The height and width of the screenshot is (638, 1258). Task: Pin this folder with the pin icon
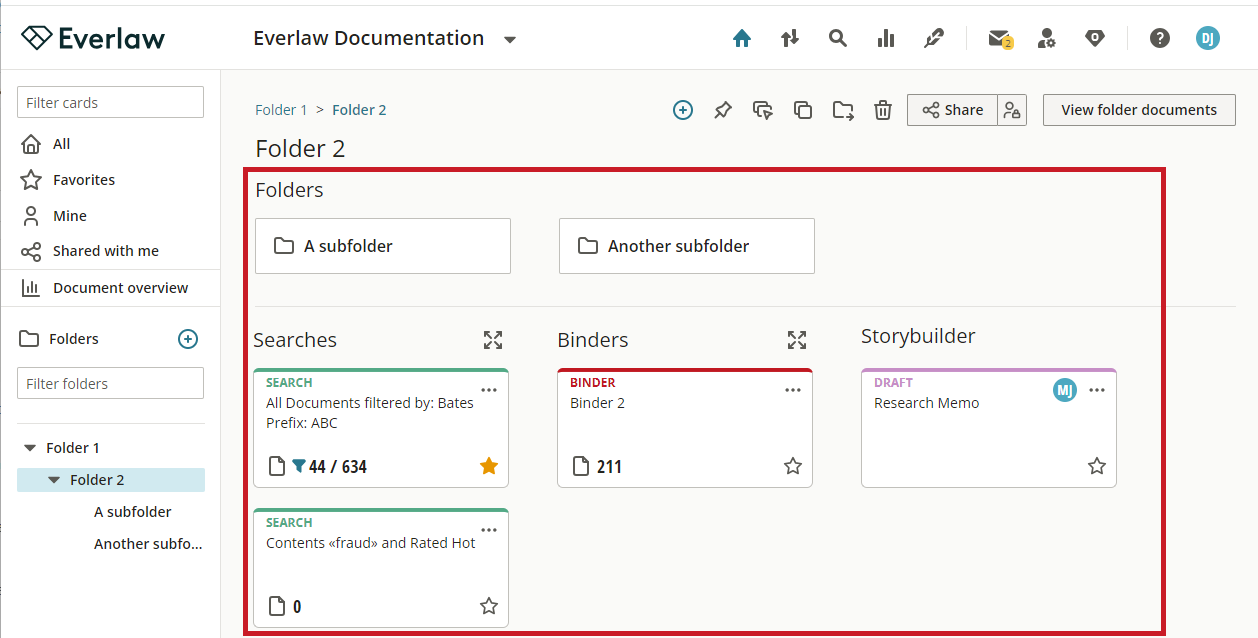click(723, 110)
